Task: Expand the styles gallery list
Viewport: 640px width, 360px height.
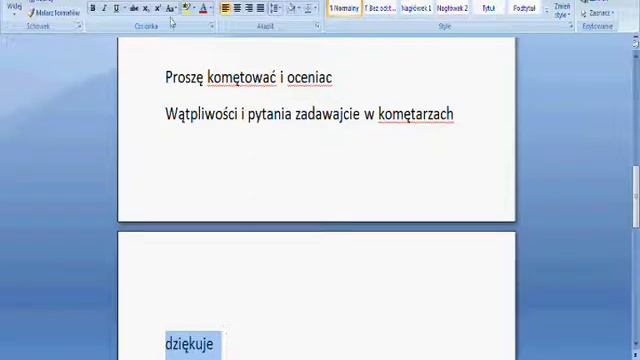Action: [x=547, y=11]
